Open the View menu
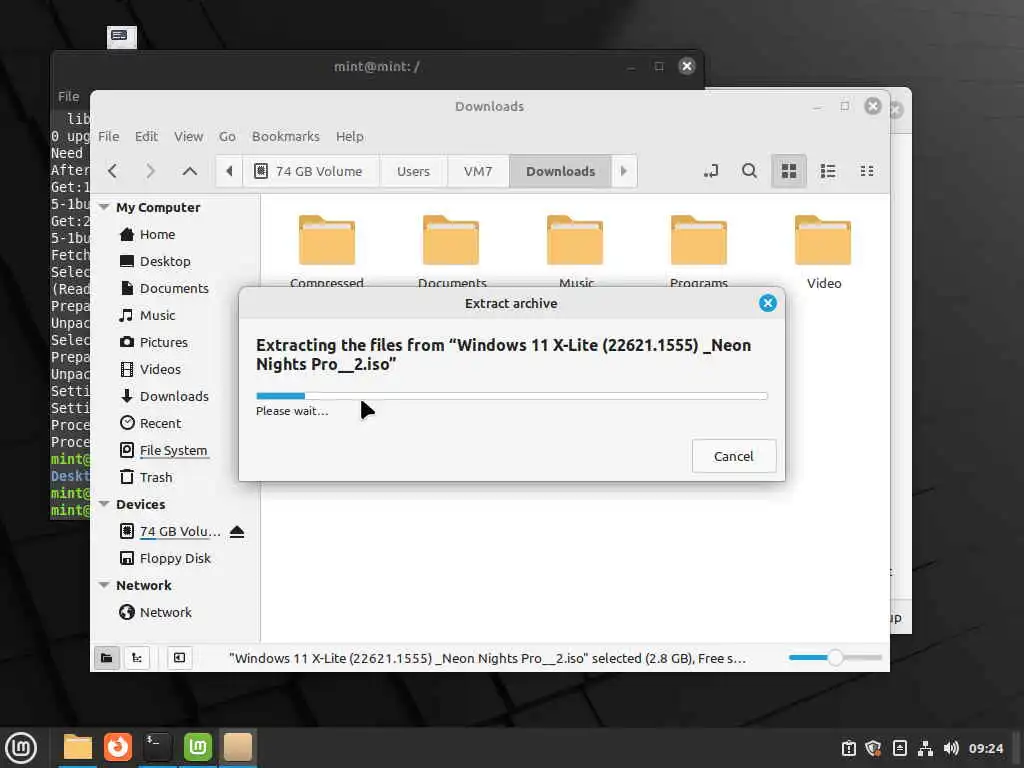The height and width of the screenshot is (768, 1024). coord(188,136)
